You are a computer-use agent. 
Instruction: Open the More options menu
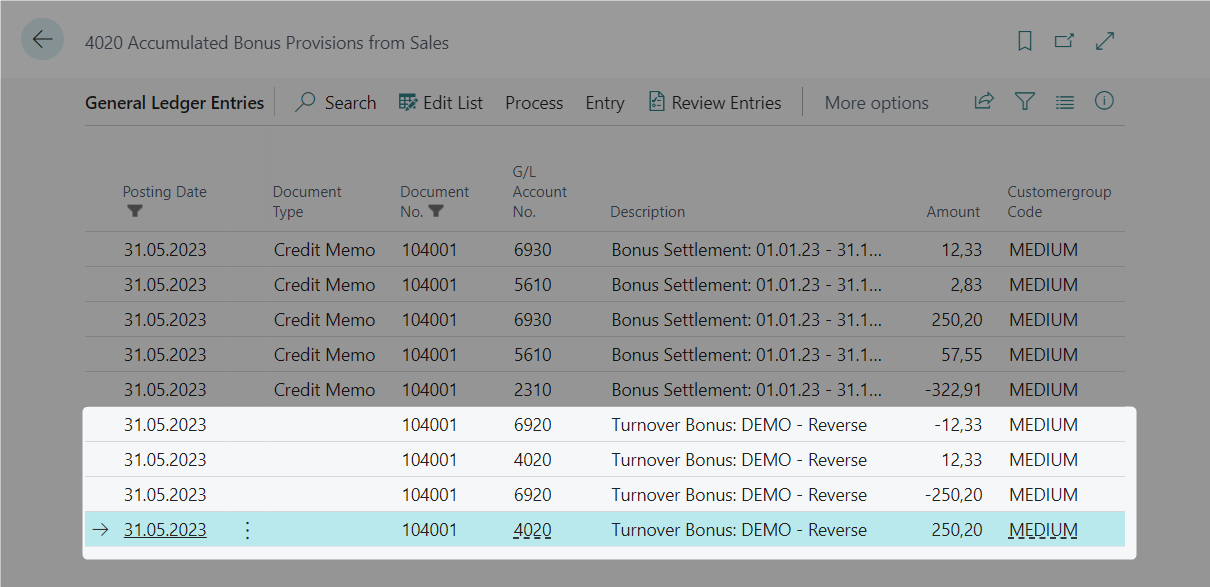[x=876, y=102]
